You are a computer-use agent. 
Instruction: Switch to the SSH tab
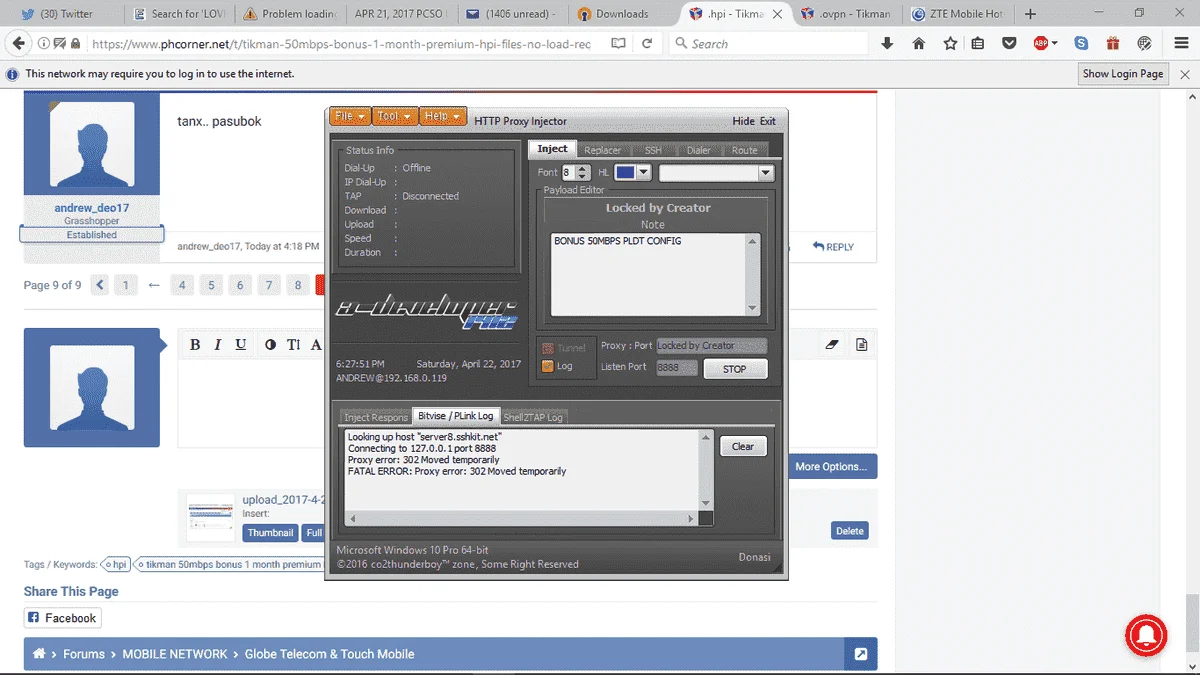(x=652, y=150)
